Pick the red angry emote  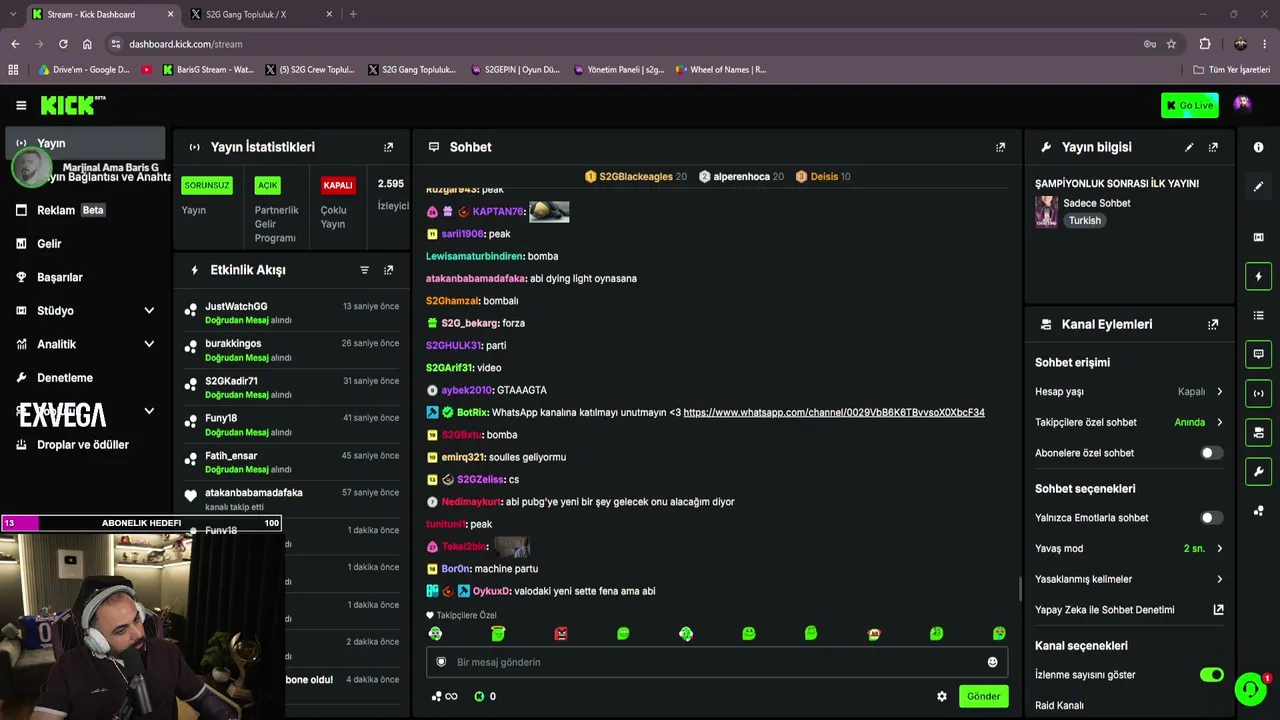(561, 634)
